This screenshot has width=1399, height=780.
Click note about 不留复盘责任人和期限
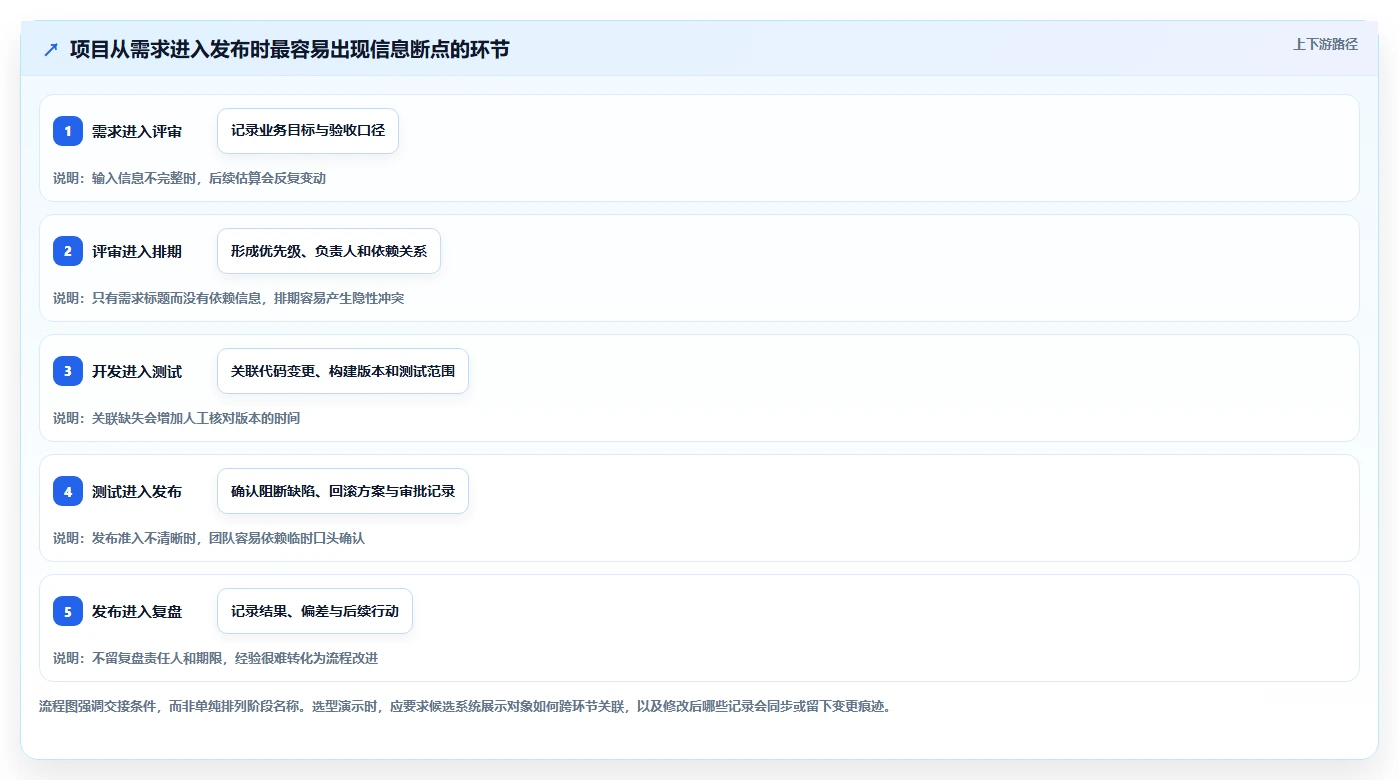pyautogui.click(x=216, y=658)
